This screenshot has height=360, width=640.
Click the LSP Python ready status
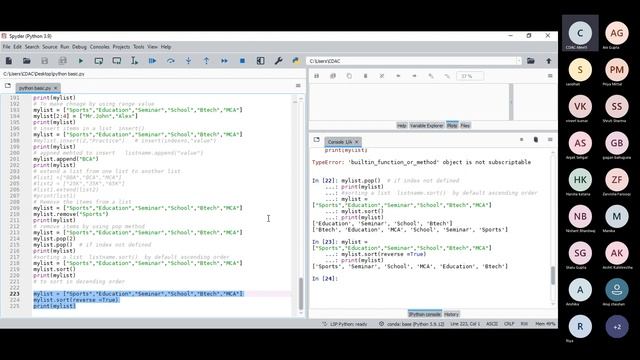345,324
